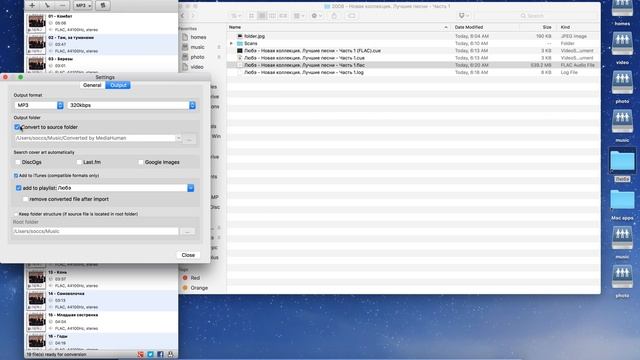
Task: Click the Root folder path field
Action: coord(96,231)
